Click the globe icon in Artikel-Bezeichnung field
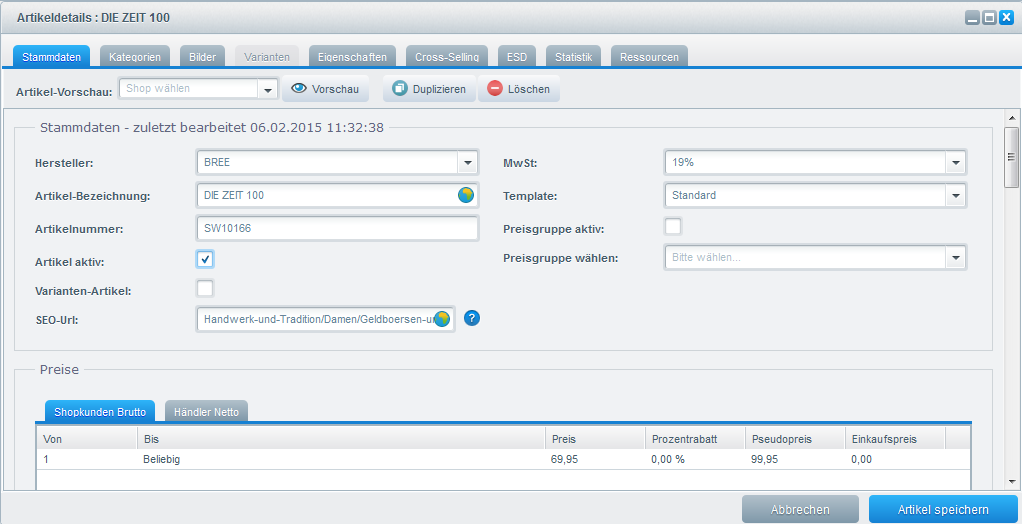This screenshot has height=524, width=1022. [x=466, y=196]
